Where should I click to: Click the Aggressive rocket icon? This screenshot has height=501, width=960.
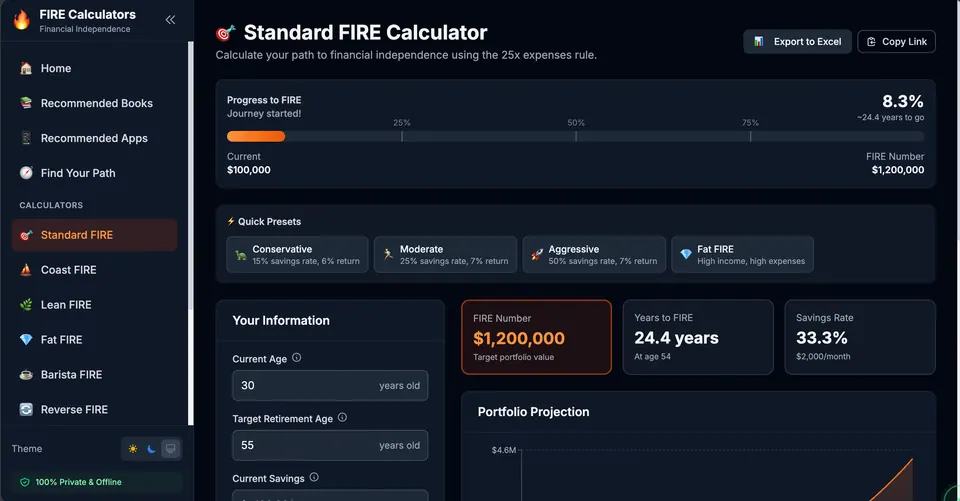pos(537,254)
